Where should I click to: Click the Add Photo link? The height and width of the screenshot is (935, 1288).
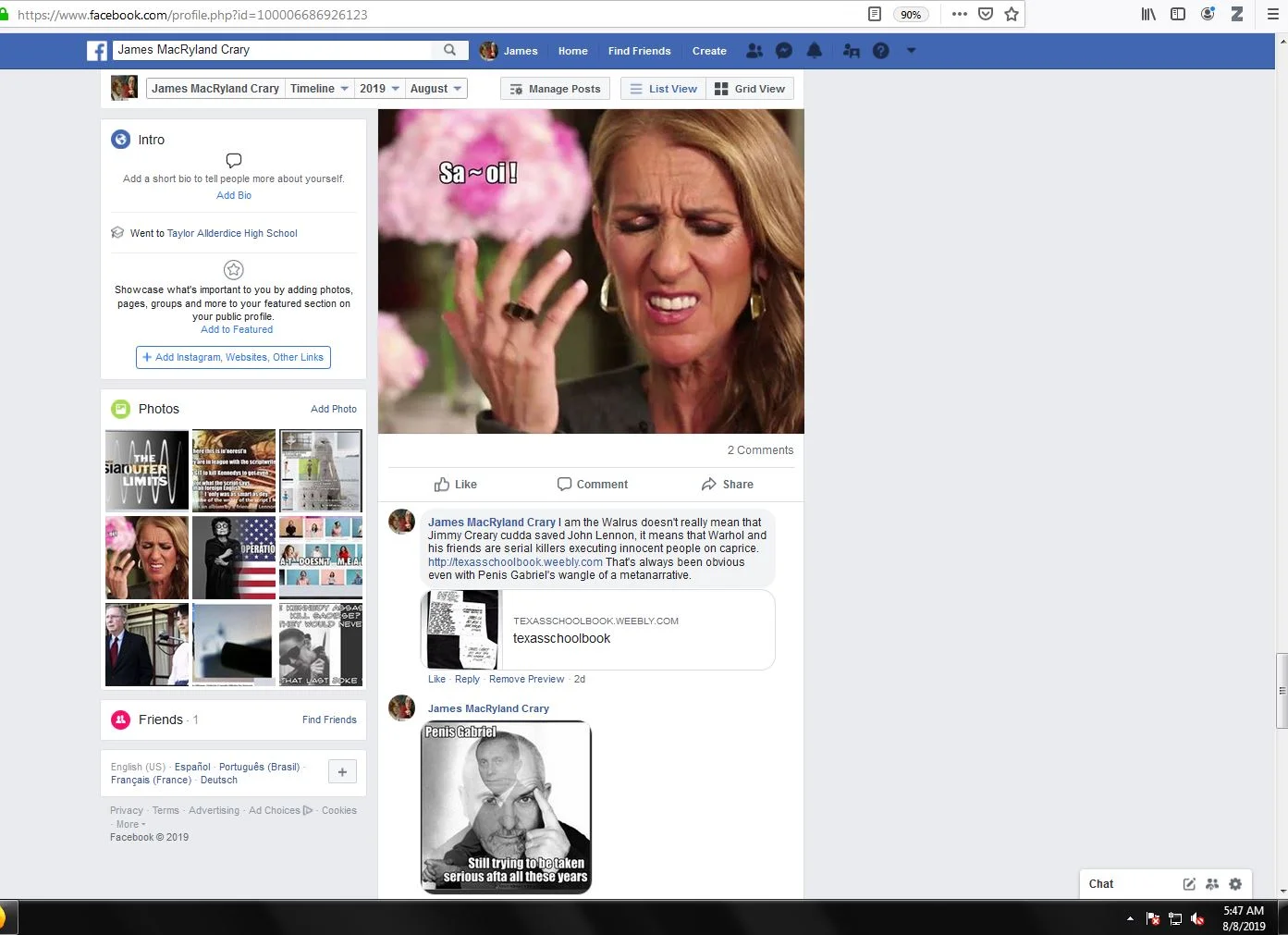click(334, 409)
